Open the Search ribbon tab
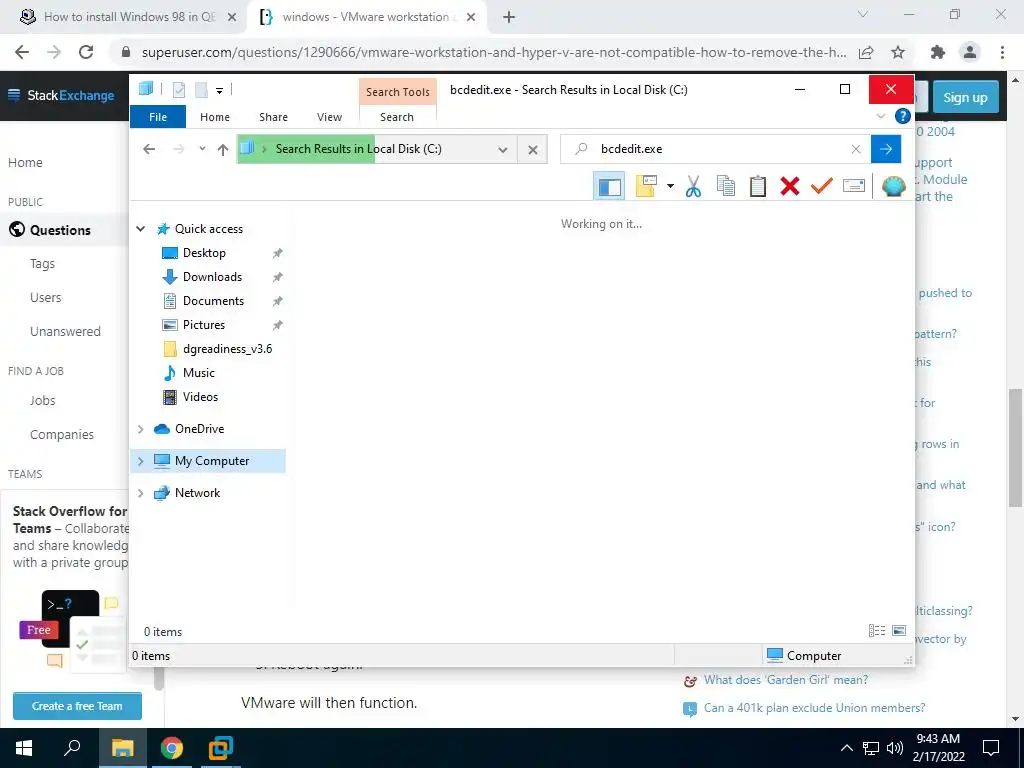1024x768 pixels. [x=397, y=117]
